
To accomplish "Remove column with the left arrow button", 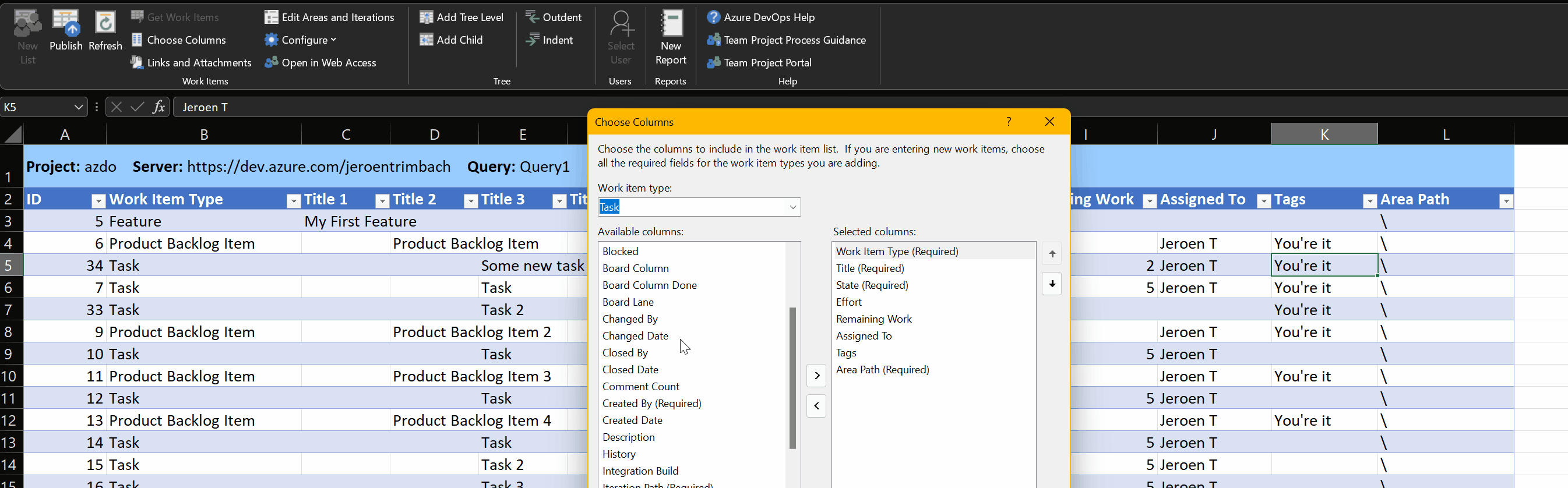I will pos(816,406).
